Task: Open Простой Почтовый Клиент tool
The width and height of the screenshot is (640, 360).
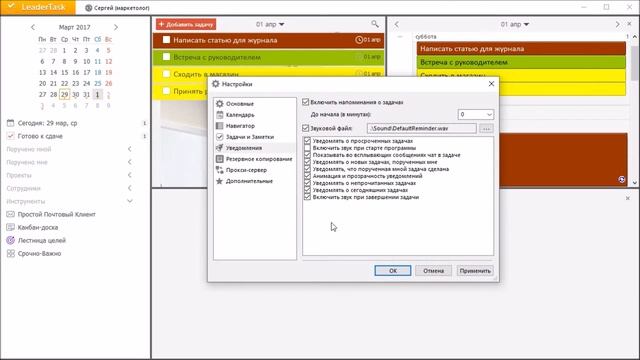Action: [56, 214]
